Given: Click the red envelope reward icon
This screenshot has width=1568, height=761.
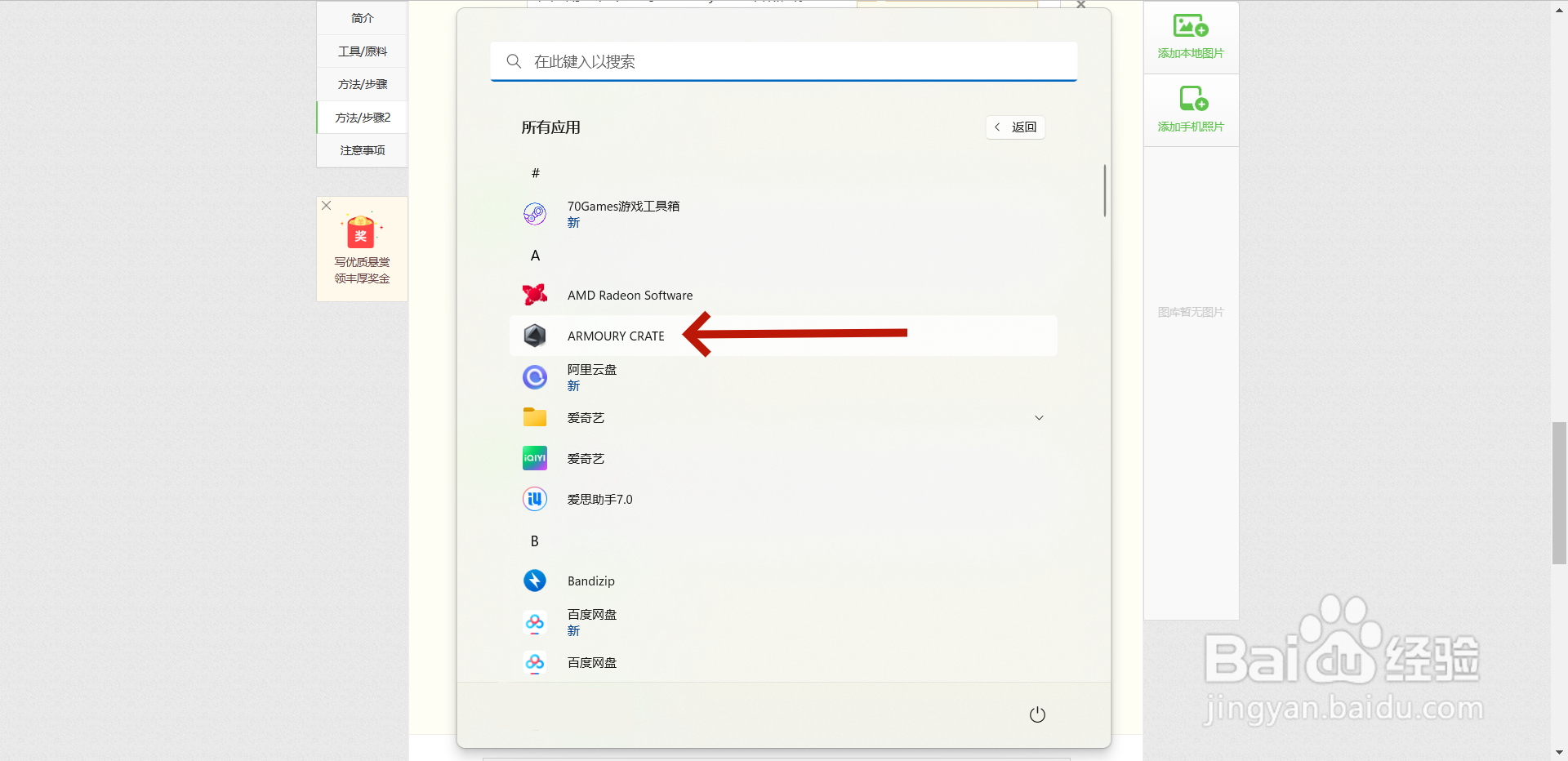Looking at the screenshot, I should 361,231.
